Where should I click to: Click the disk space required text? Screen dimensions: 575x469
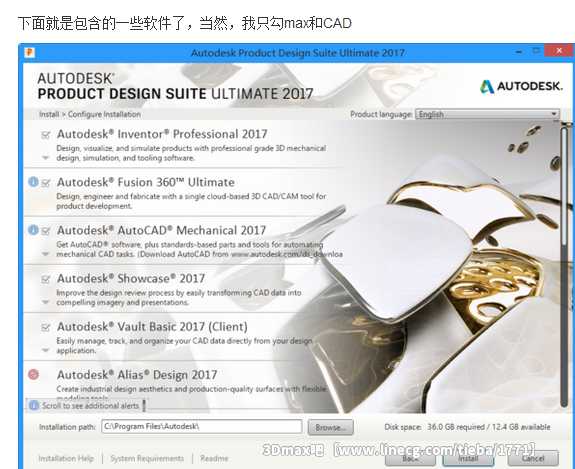pos(467,427)
